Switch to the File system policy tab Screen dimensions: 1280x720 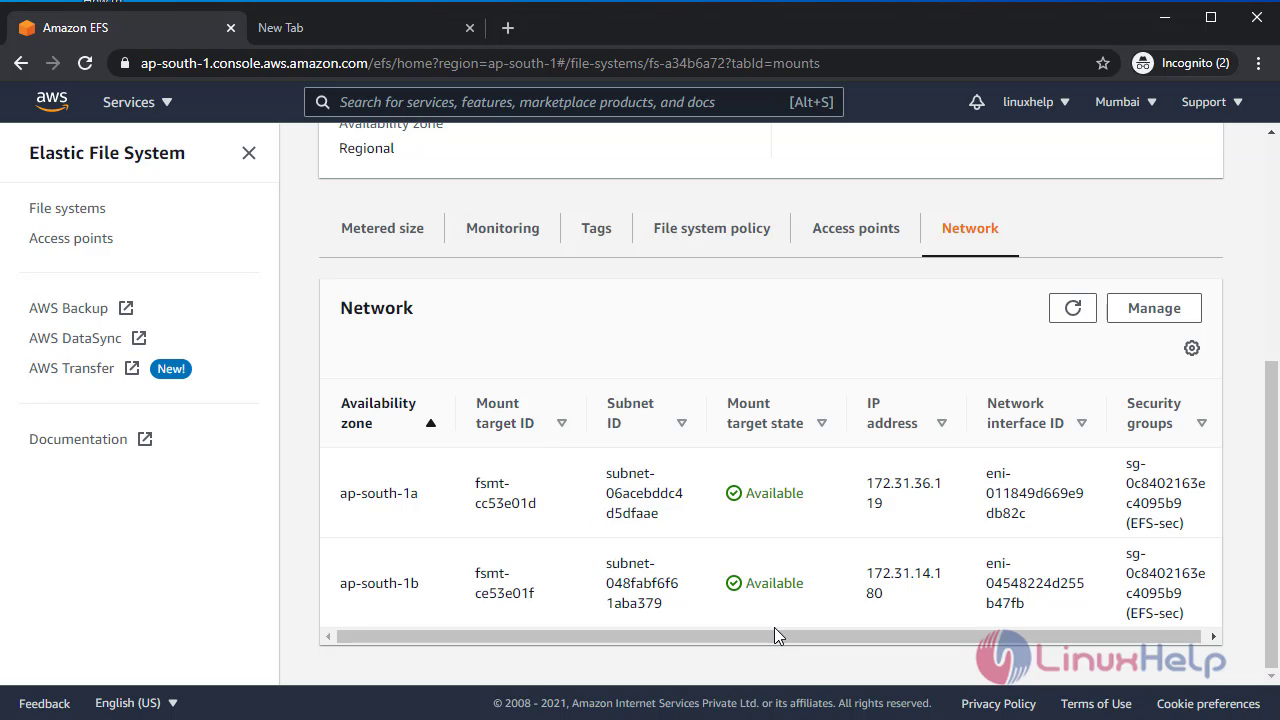[712, 228]
